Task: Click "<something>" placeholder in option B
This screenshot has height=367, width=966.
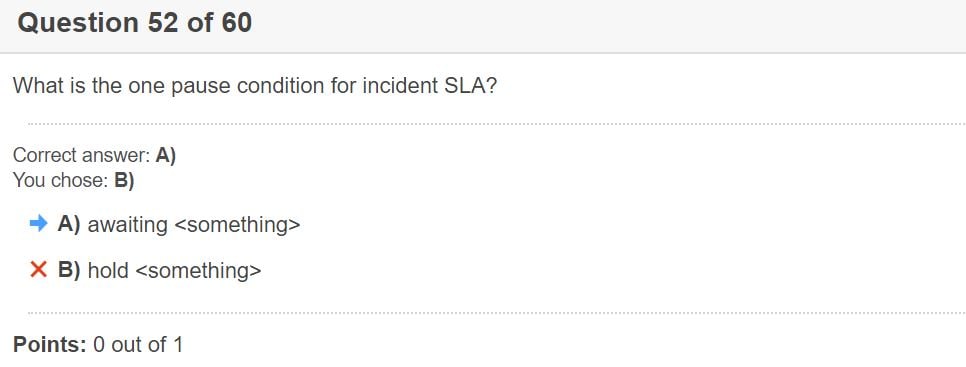Action: click(198, 270)
